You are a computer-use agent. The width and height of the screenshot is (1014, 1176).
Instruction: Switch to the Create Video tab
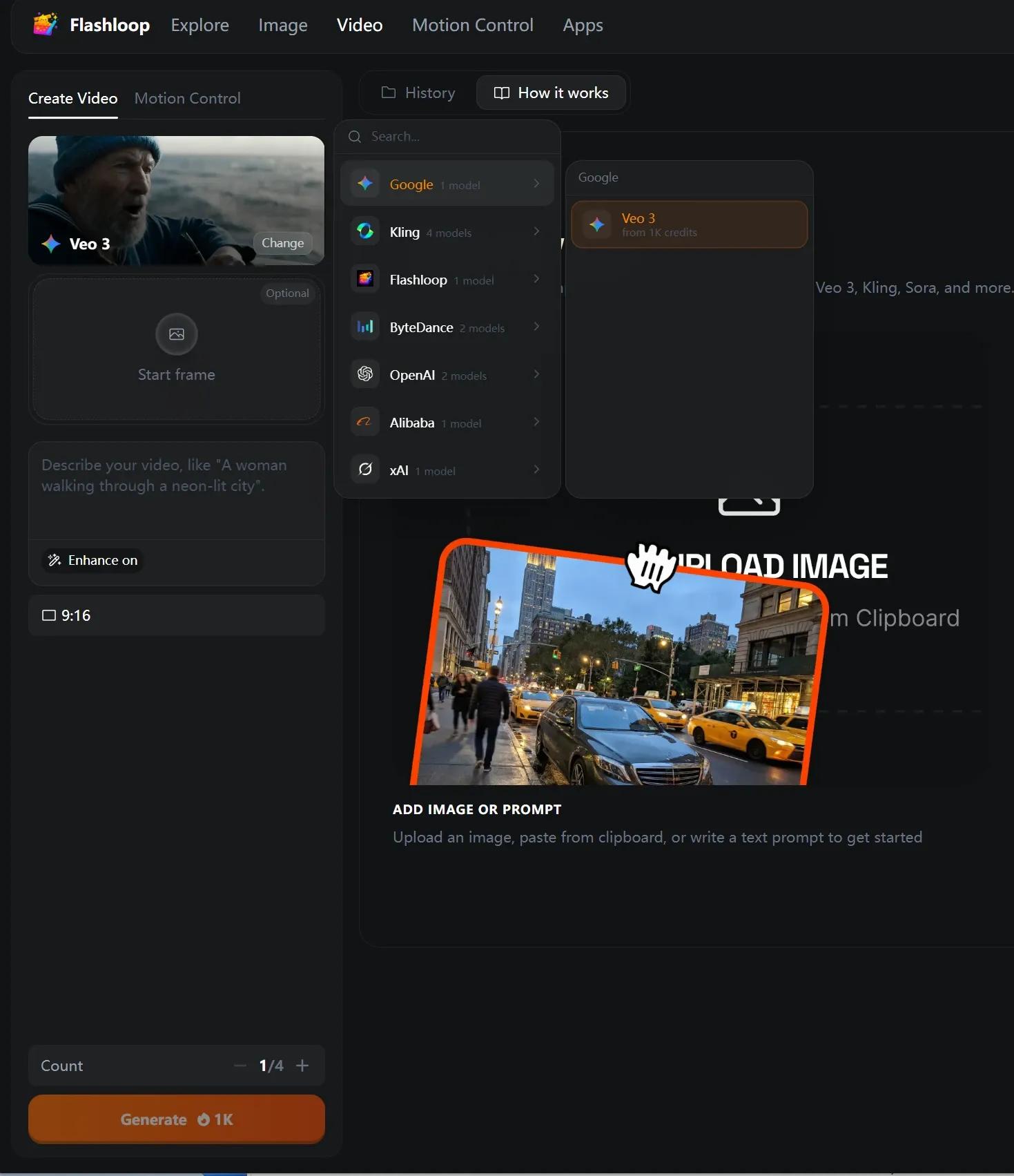[73, 99]
